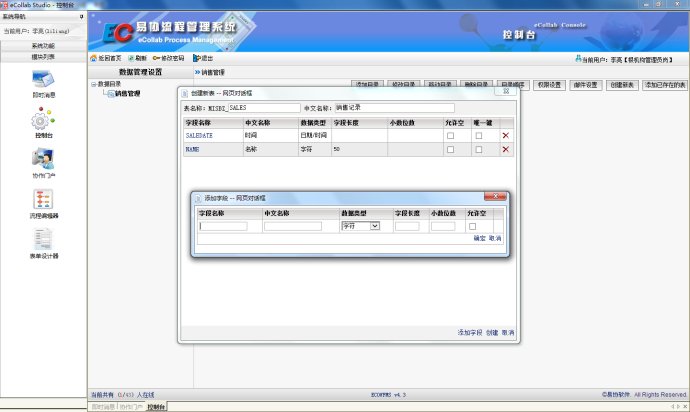
Task: Click 取消 link in 创建新表 dialog footer
Action: 507,333
